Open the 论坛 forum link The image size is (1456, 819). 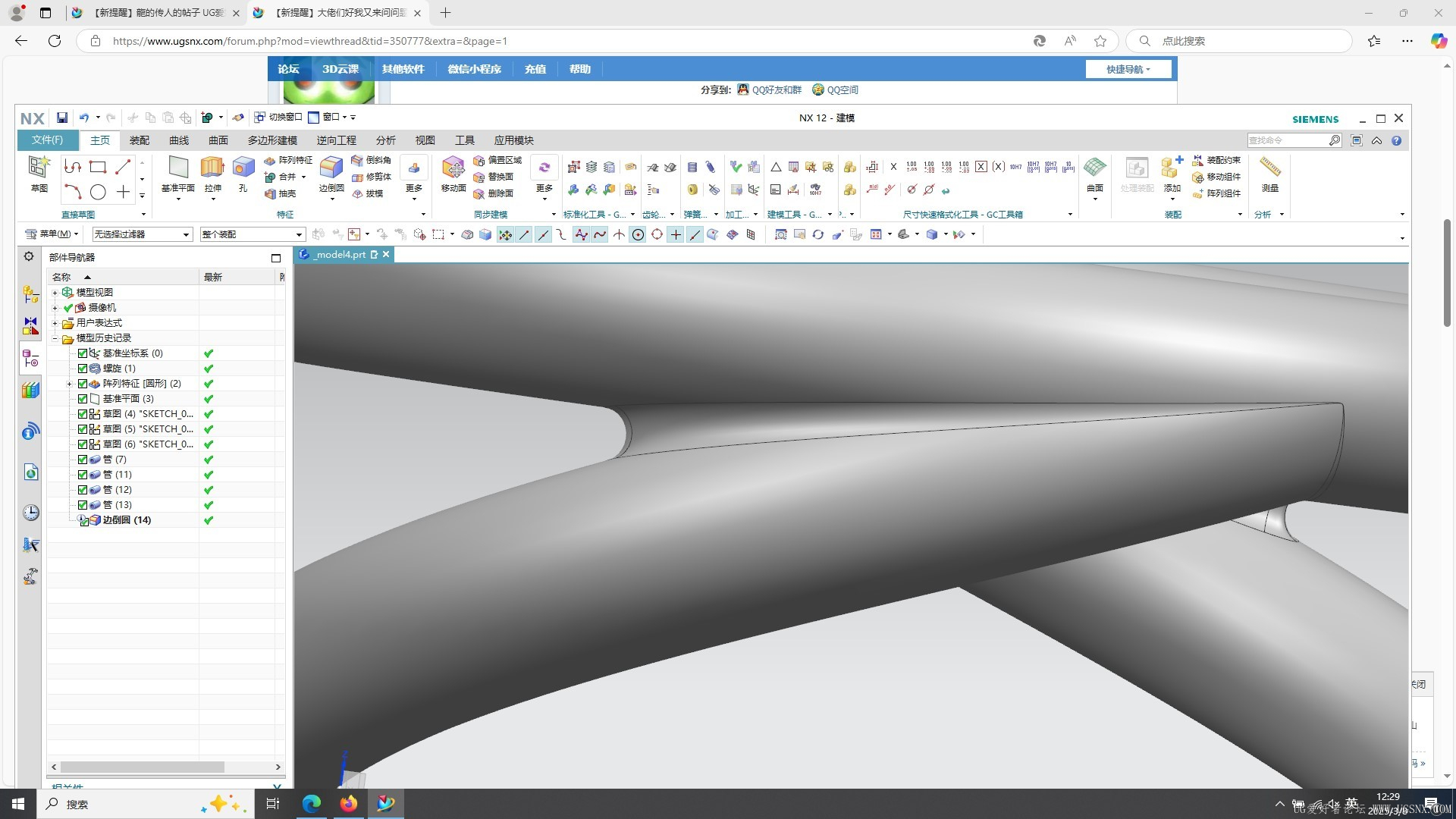pyautogui.click(x=288, y=69)
